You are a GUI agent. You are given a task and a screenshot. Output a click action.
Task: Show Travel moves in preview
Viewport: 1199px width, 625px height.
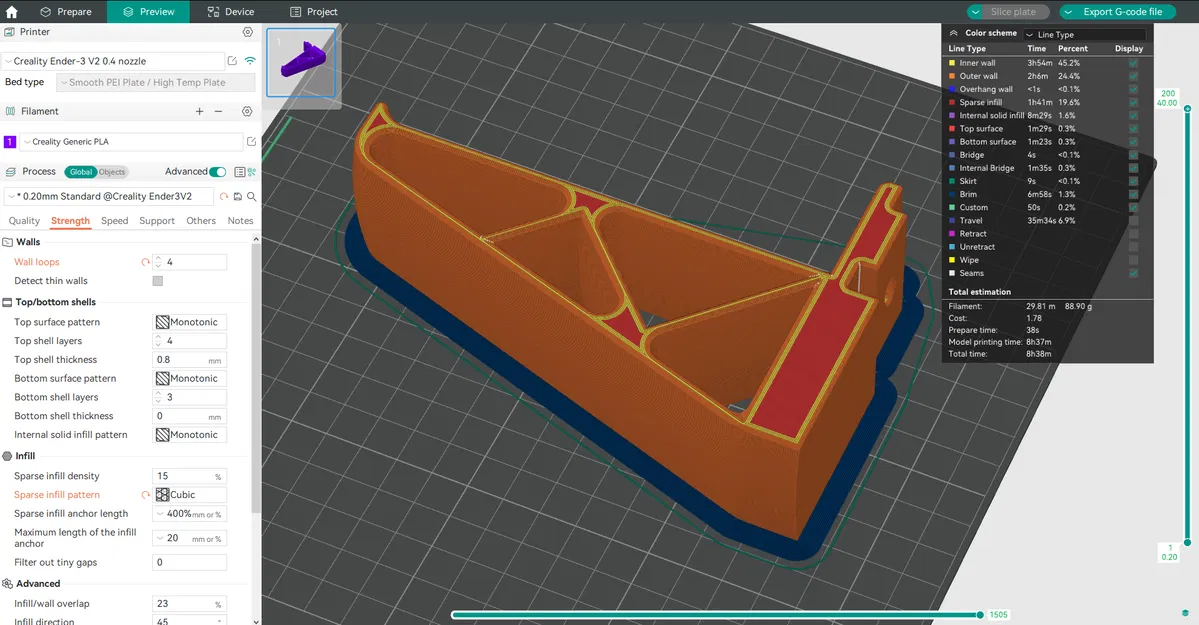[x=1133, y=220]
